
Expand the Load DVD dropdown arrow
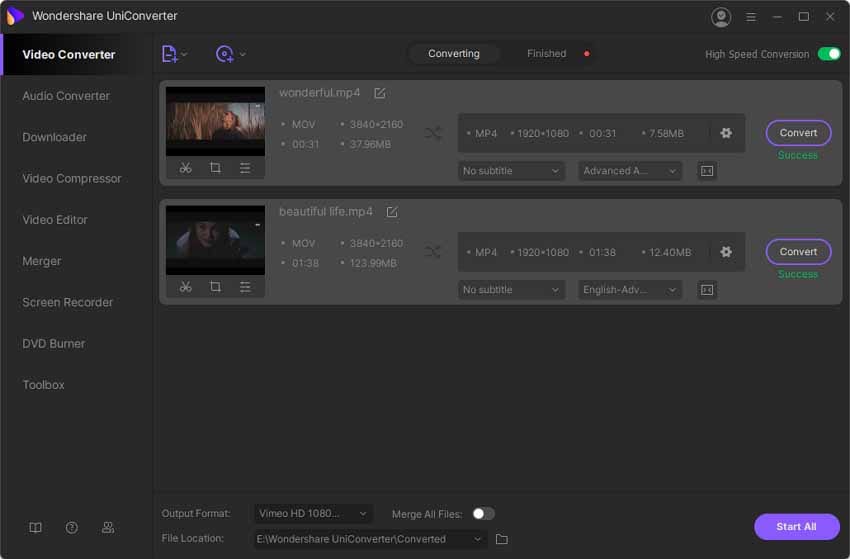(x=242, y=54)
